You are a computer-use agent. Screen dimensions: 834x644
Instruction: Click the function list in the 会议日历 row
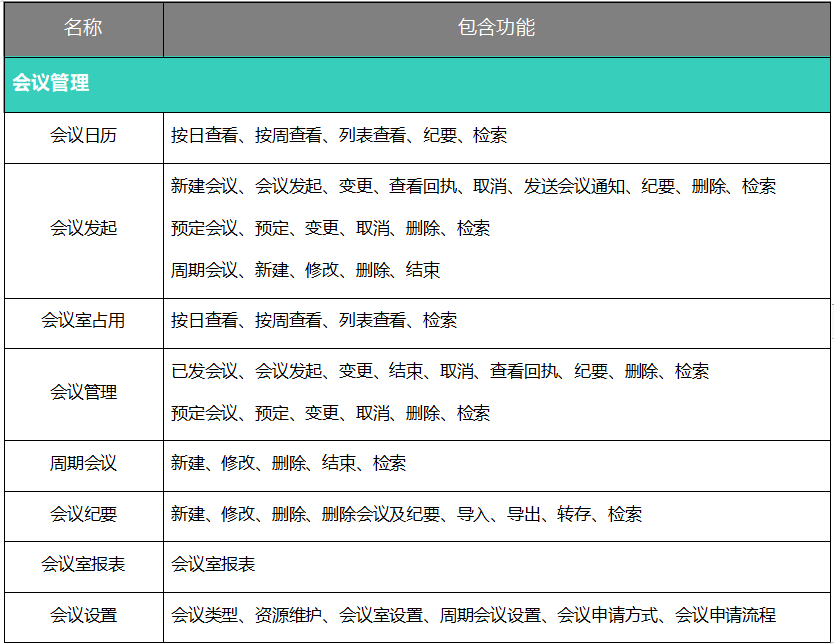point(338,135)
